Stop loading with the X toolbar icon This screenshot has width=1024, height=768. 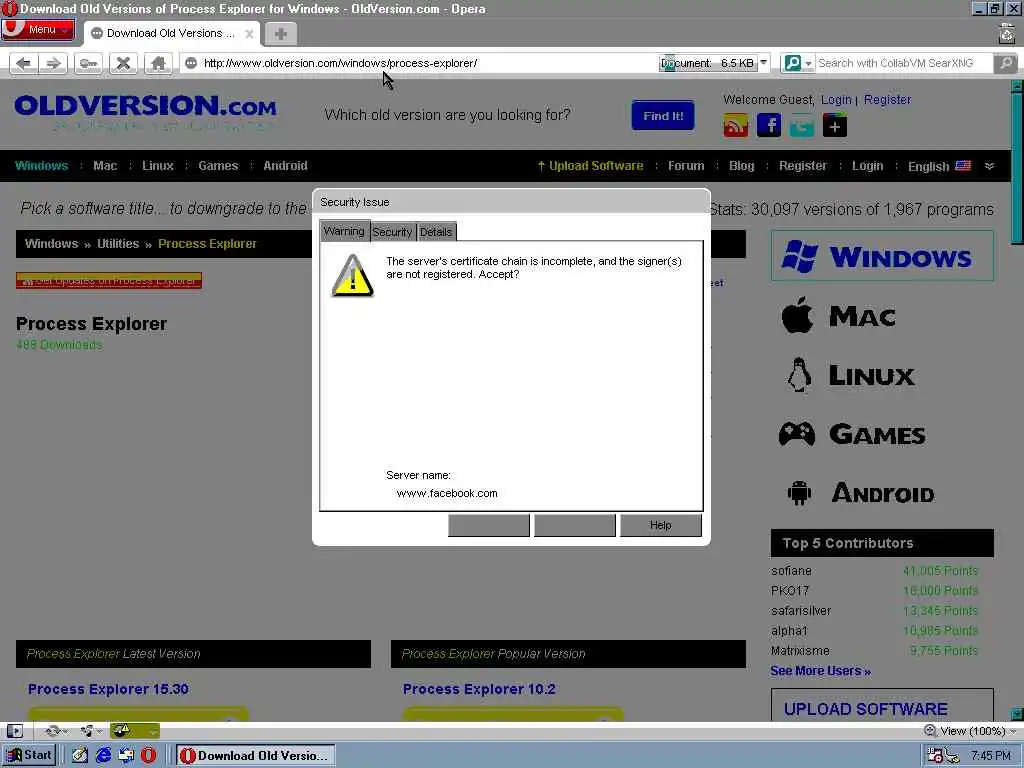123,63
